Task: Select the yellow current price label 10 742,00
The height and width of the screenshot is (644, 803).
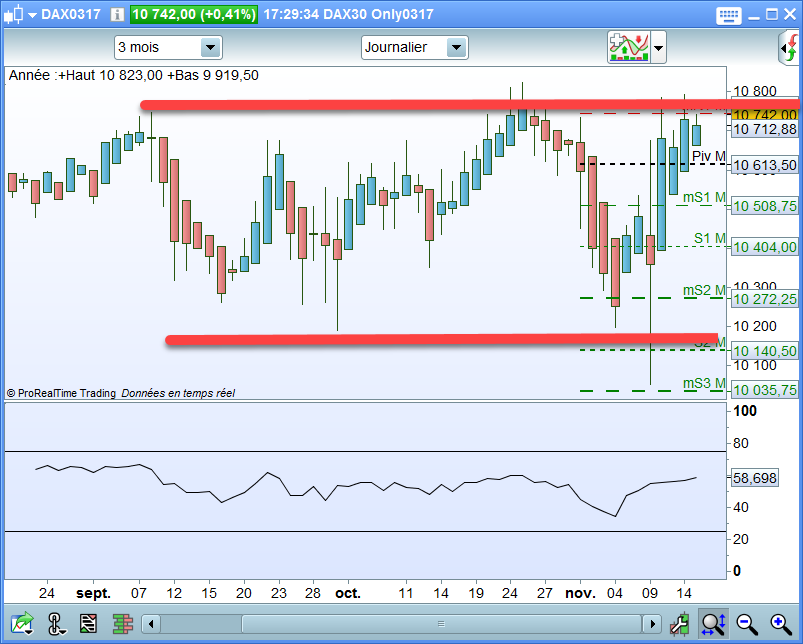Action: click(765, 115)
